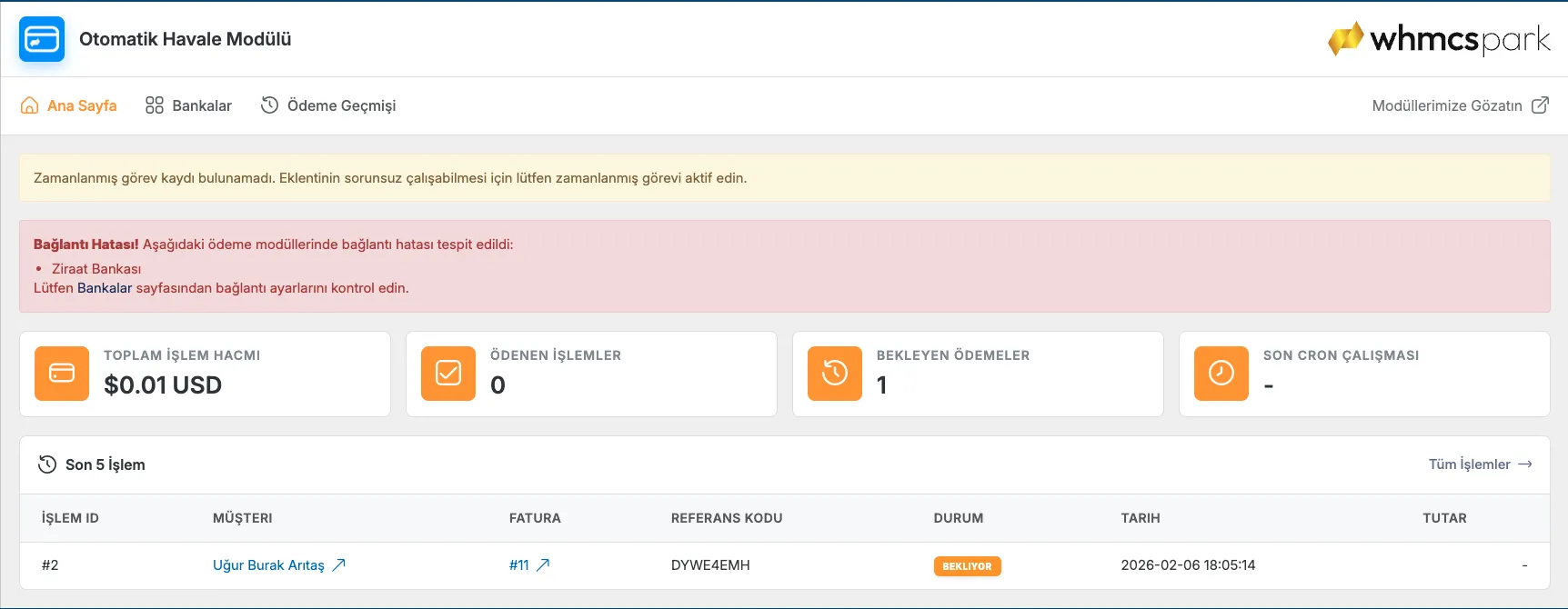Click the orange clock icon for Son Cron Çalışması

[x=1221, y=374]
